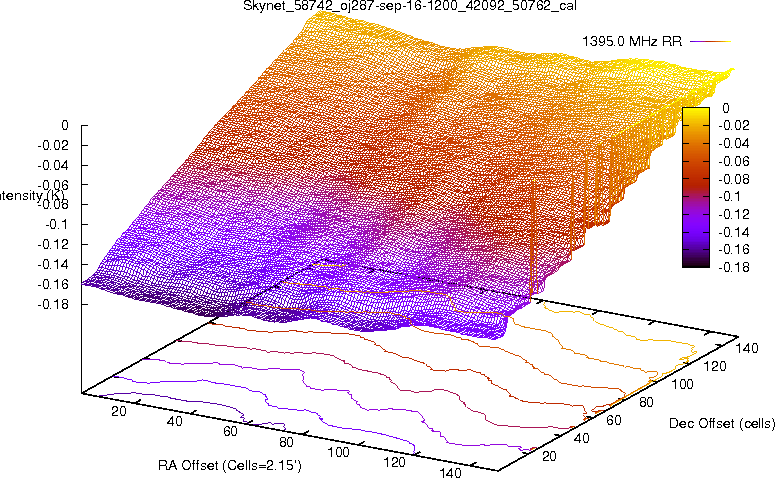This screenshot has height=478, width=775.
Task: Click the 40 tick on the Dec Offset axis
Action: pyautogui.click(x=581, y=438)
